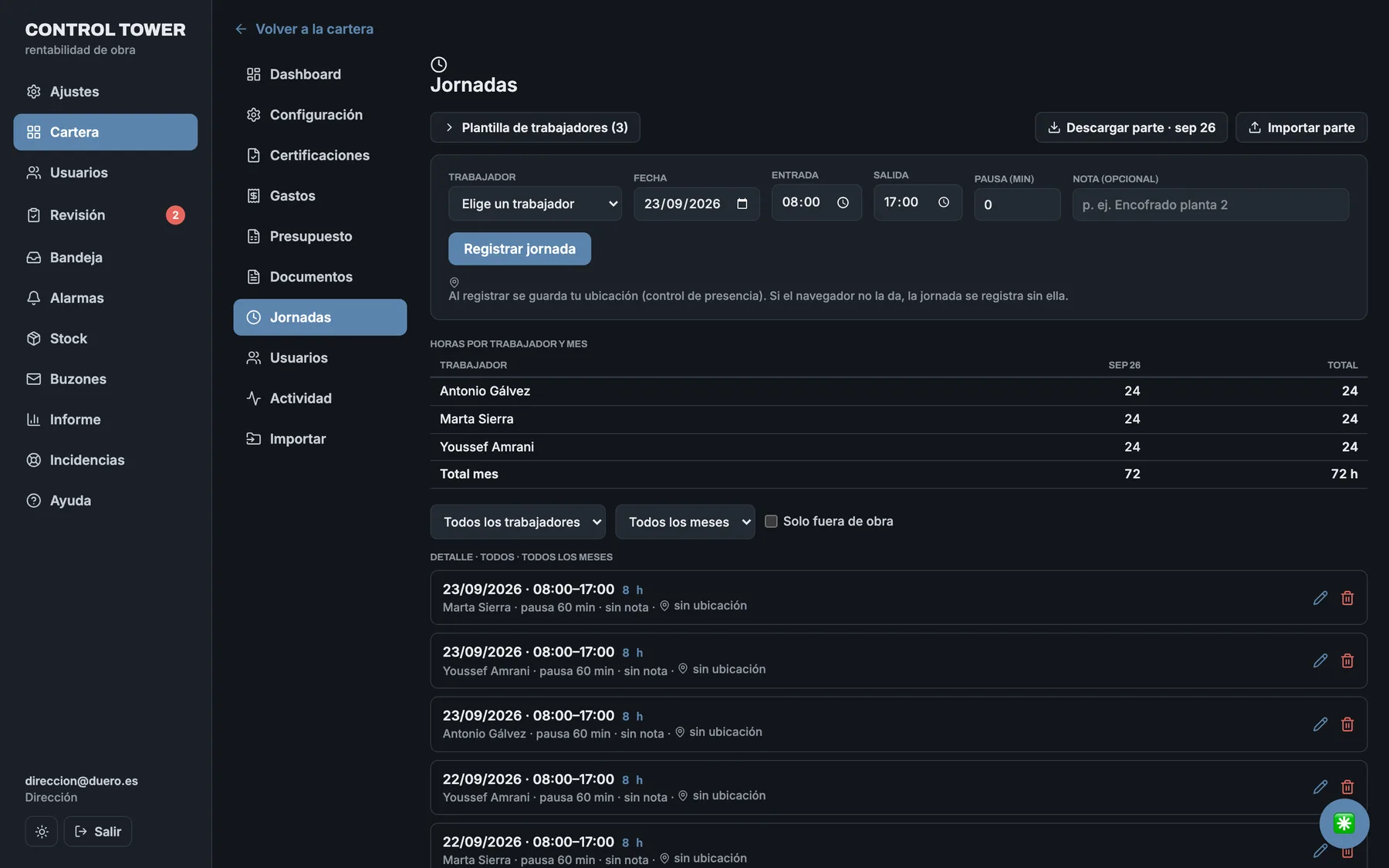This screenshot has height=868, width=1389.
Task: Click the green floating assistant button
Action: coord(1344,823)
